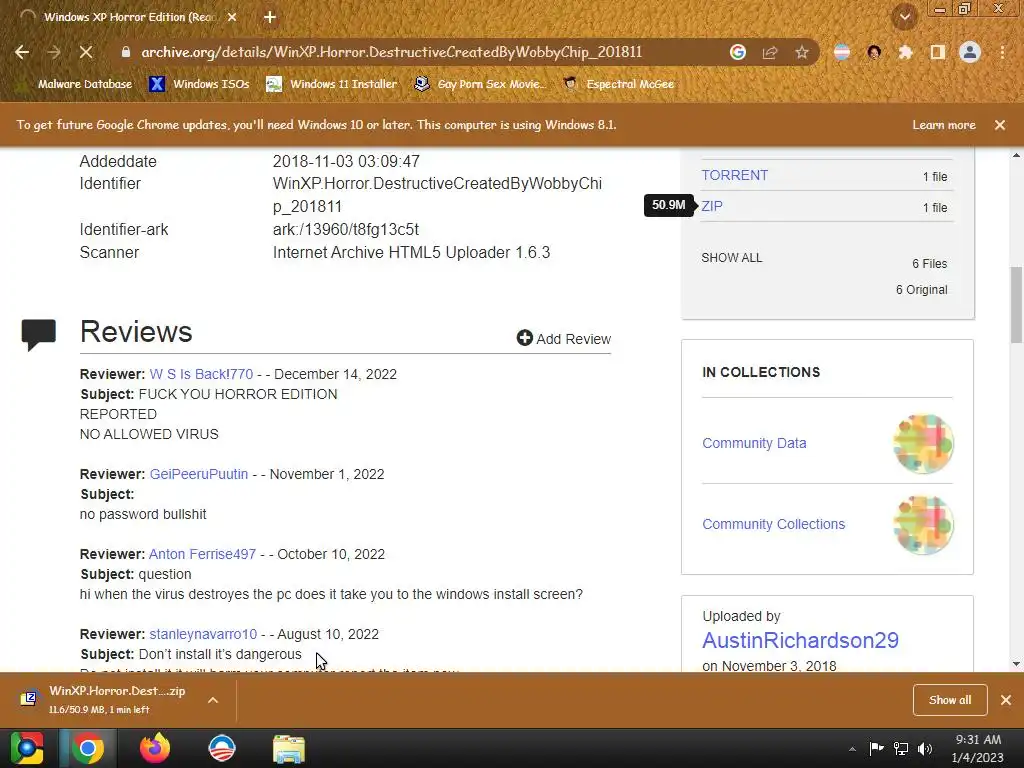Click the scrollbar down arrow

coord(1016,664)
